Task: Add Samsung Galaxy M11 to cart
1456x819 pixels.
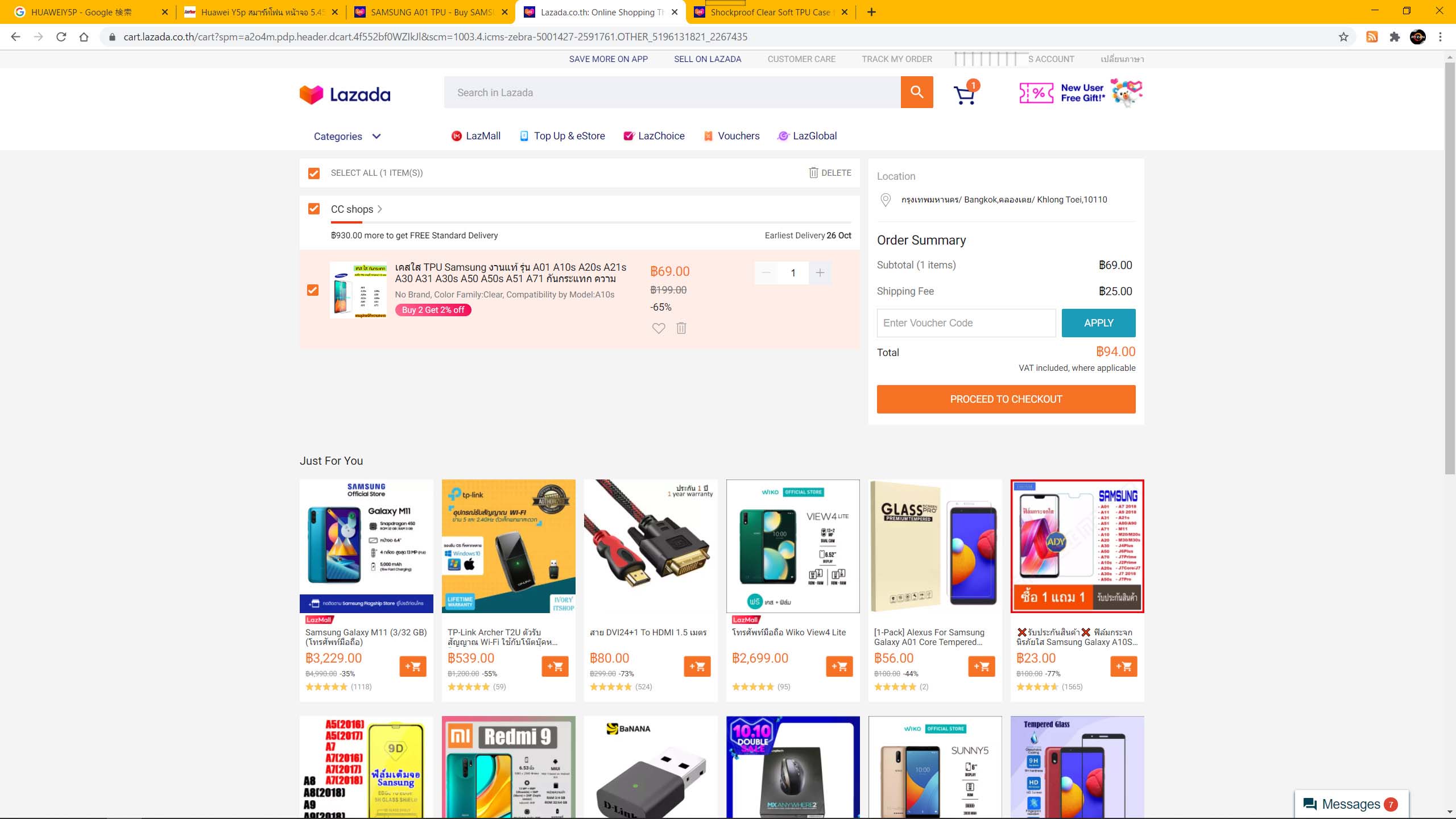Action: click(x=412, y=666)
